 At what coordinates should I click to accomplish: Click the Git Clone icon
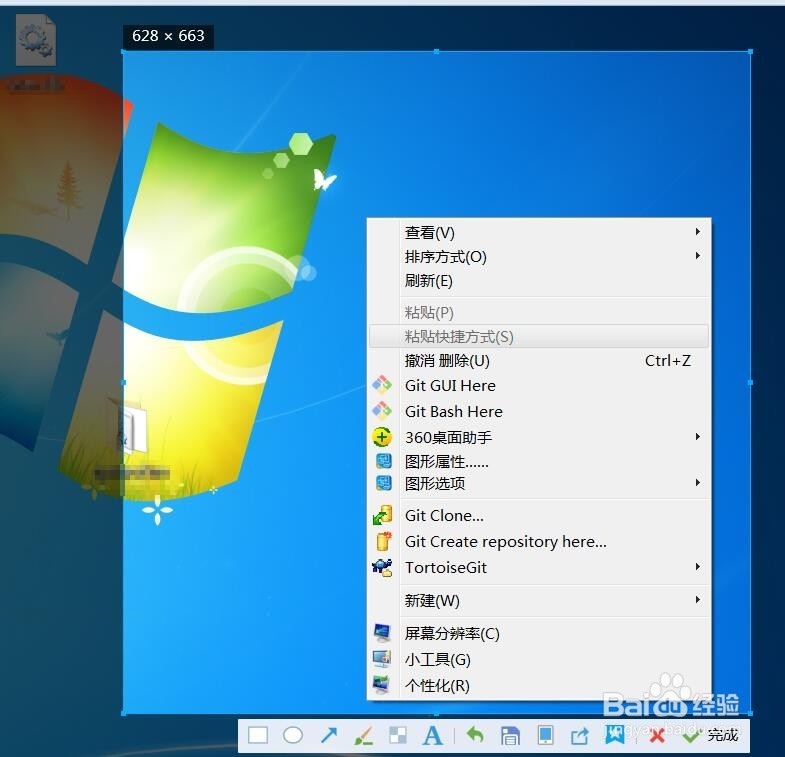tap(382, 515)
